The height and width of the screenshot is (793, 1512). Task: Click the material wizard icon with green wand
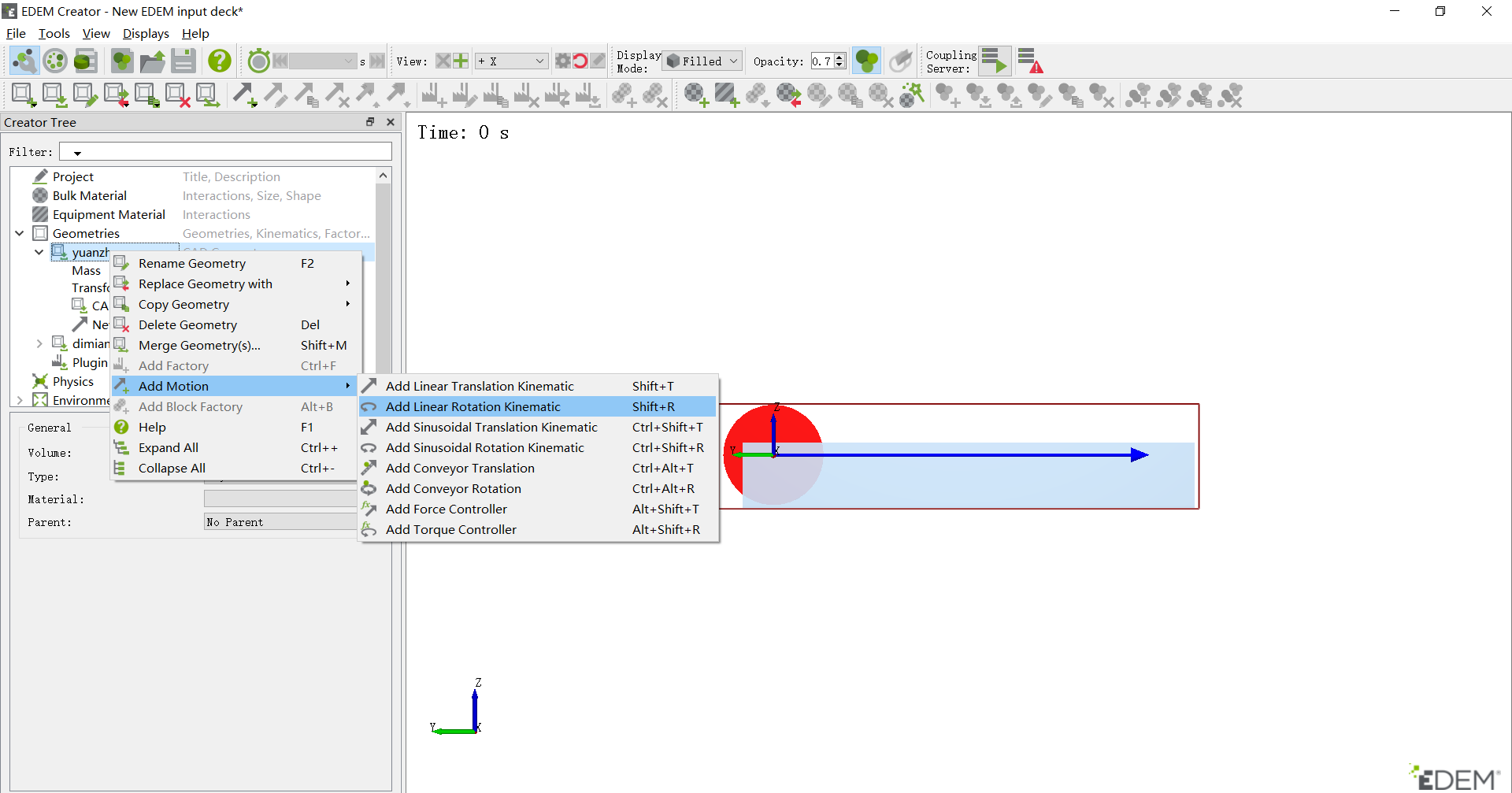tap(911, 95)
